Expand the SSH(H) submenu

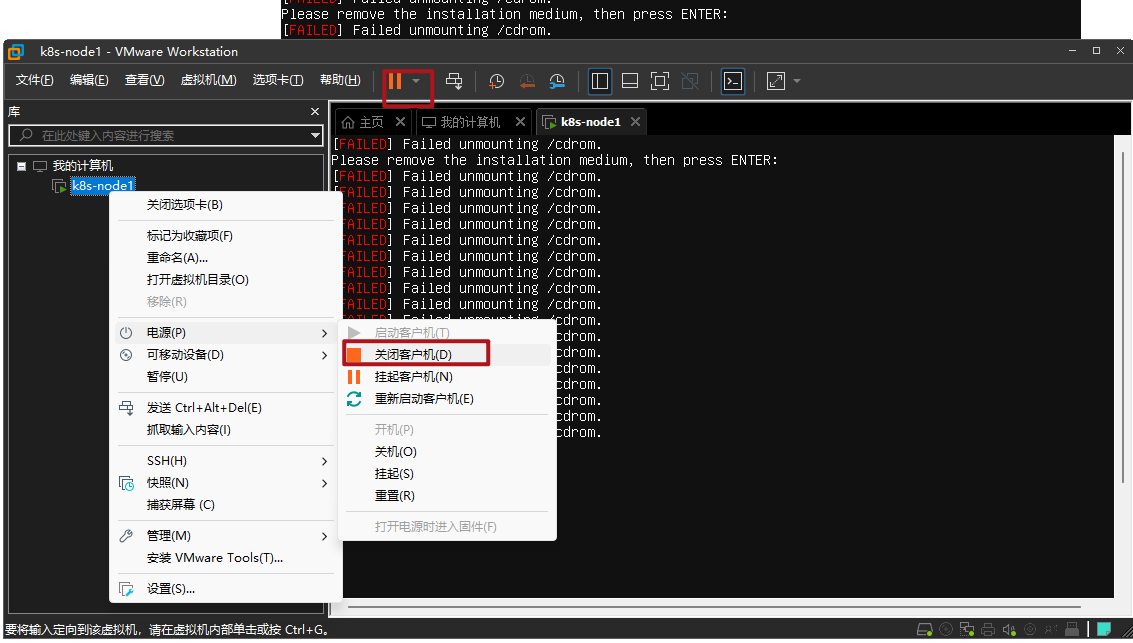click(225, 461)
